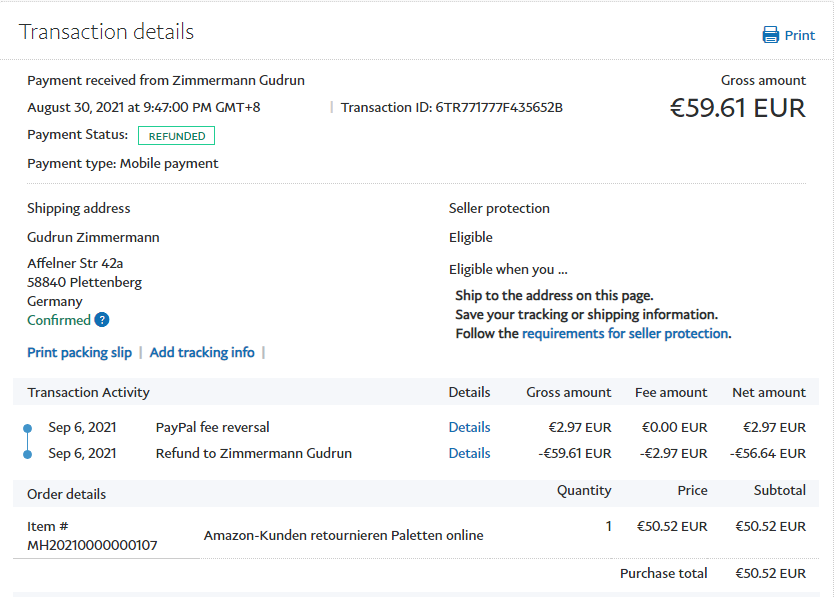Click the REFUNDED payment status badge
Screen dimensions: 834x597
[x=176, y=136]
